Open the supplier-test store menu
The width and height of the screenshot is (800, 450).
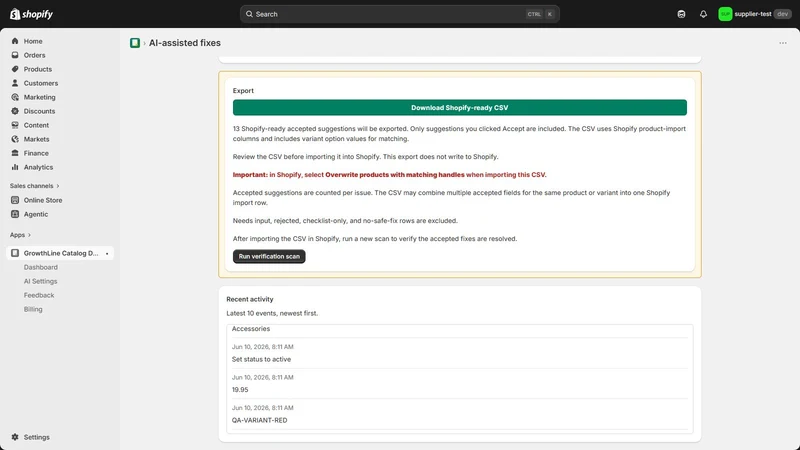click(755, 14)
